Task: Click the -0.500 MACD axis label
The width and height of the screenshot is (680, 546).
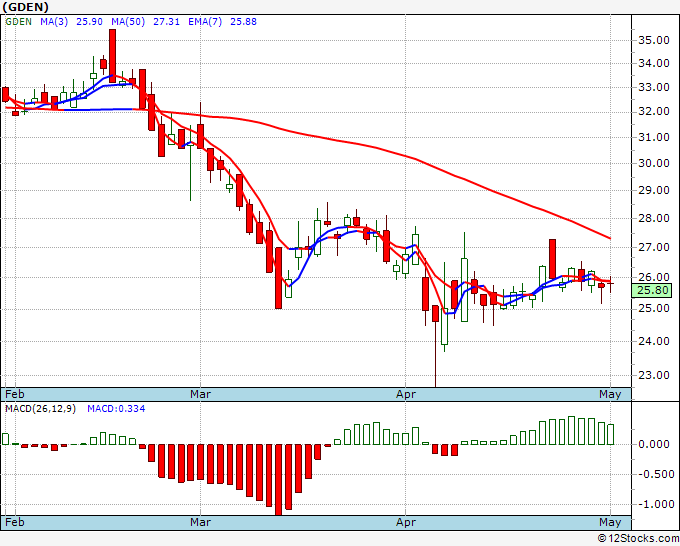Action: coord(655,474)
